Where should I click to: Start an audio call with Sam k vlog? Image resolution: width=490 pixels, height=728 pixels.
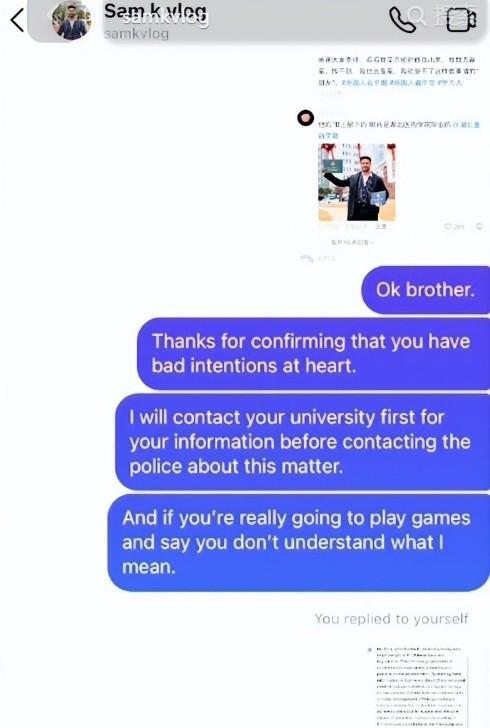[402, 20]
